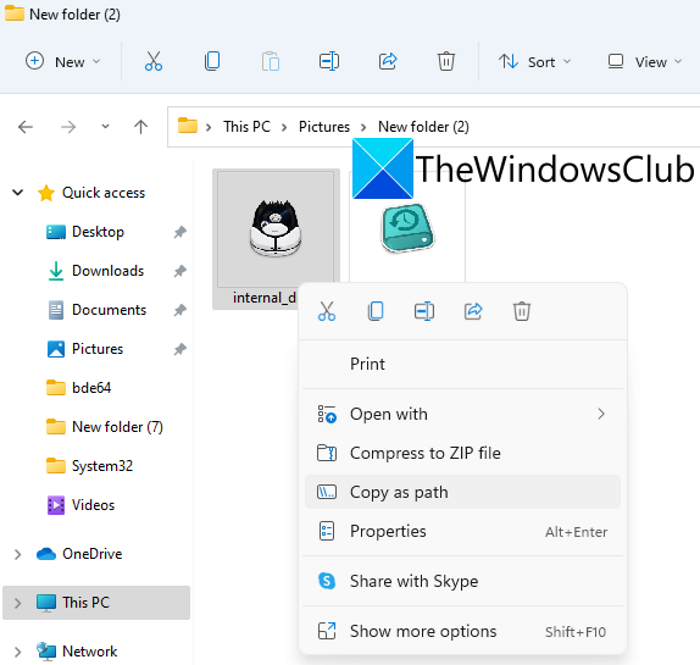Select OneDrive in the navigation pane
Viewport: 700px width, 665px height.
[x=92, y=554]
